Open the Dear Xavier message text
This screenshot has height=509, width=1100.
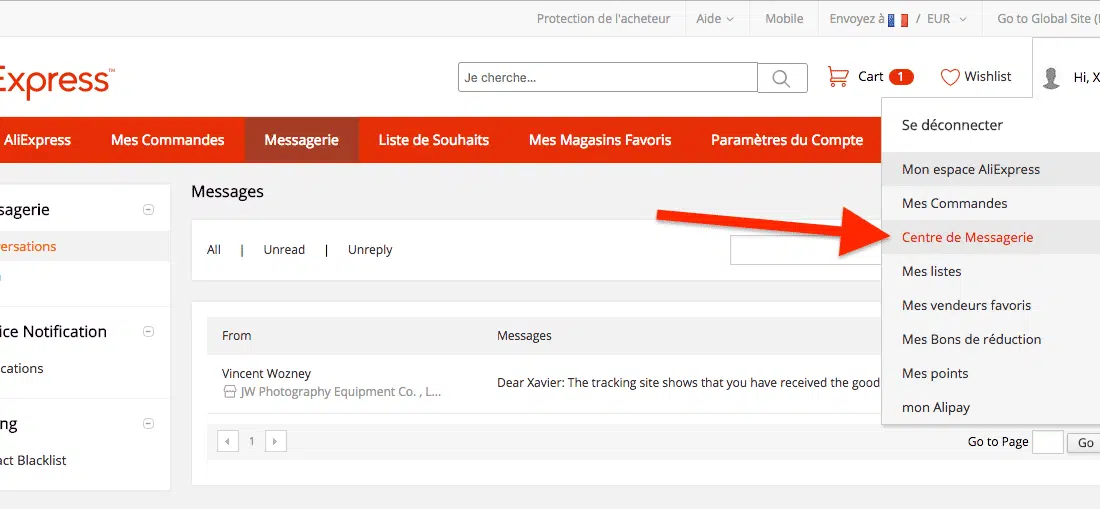pos(688,383)
